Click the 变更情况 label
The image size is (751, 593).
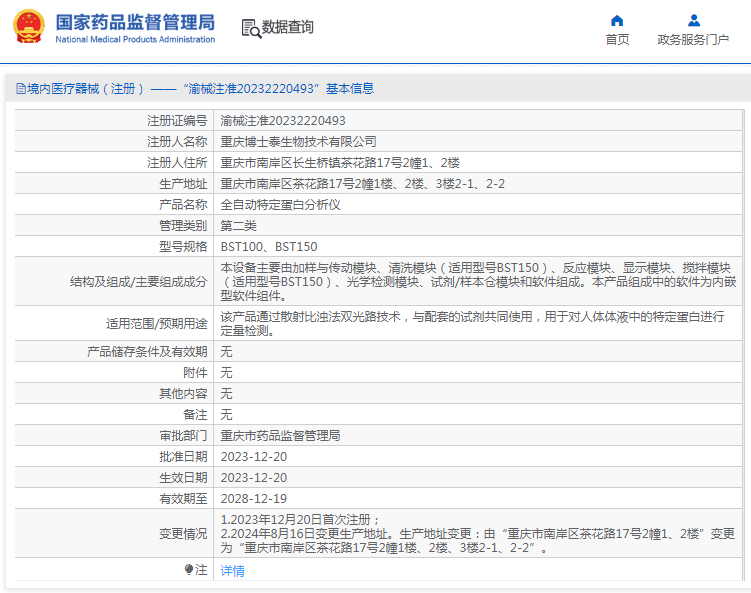[183, 534]
